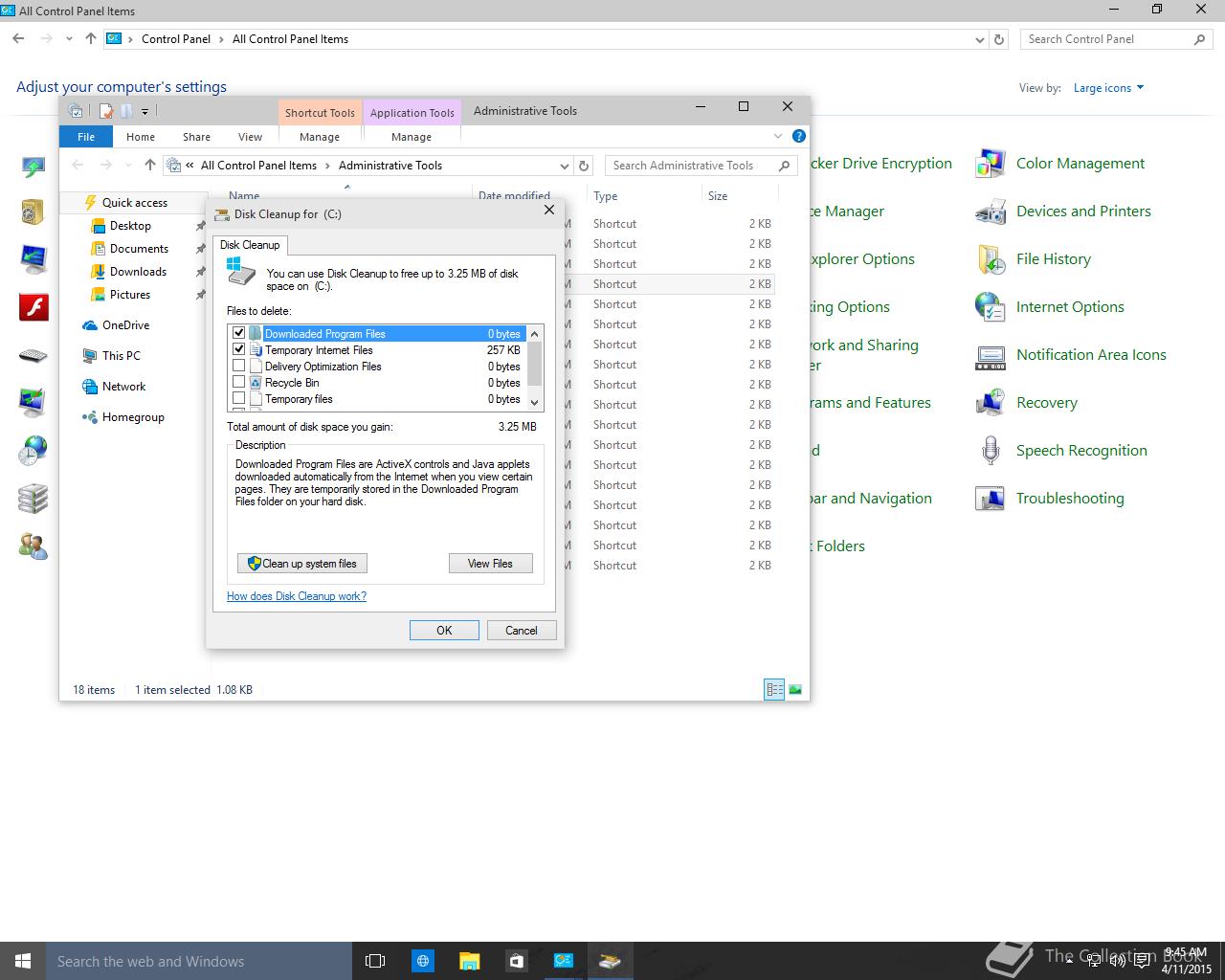The image size is (1225, 980).
Task: Open Speech Recognition microphone icon
Action: coord(991,451)
